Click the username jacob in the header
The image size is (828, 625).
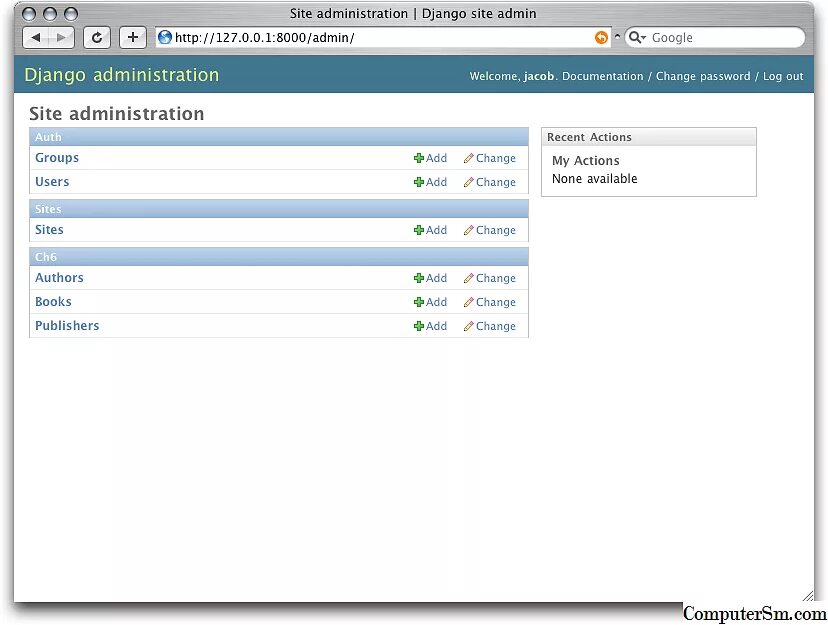(x=539, y=76)
